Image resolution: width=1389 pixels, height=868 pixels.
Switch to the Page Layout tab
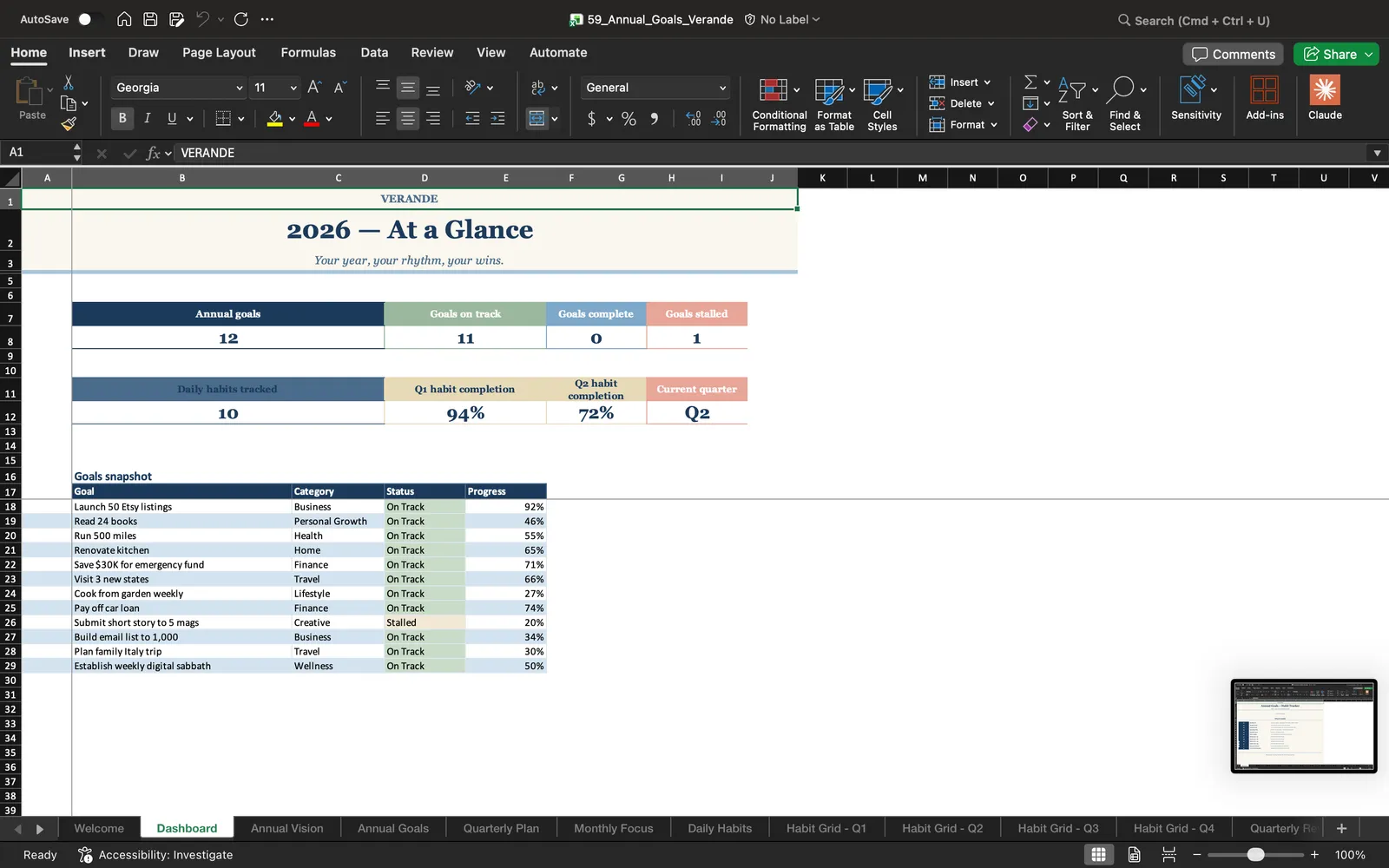pyautogui.click(x=219, y=52)
